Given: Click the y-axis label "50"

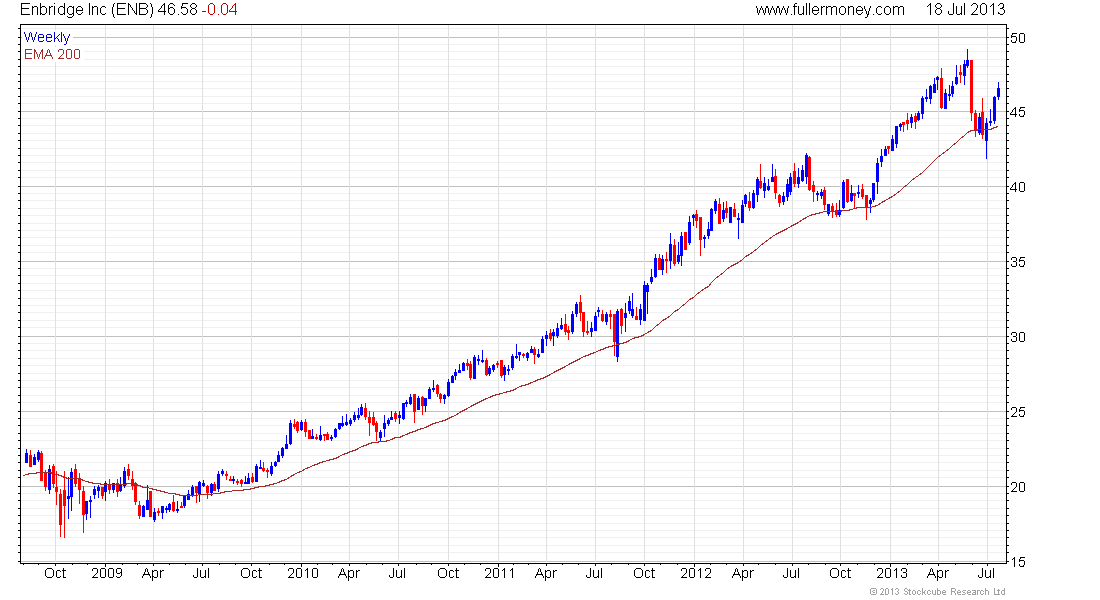Looking at the screenshot, I should [x=1017, y=38].
